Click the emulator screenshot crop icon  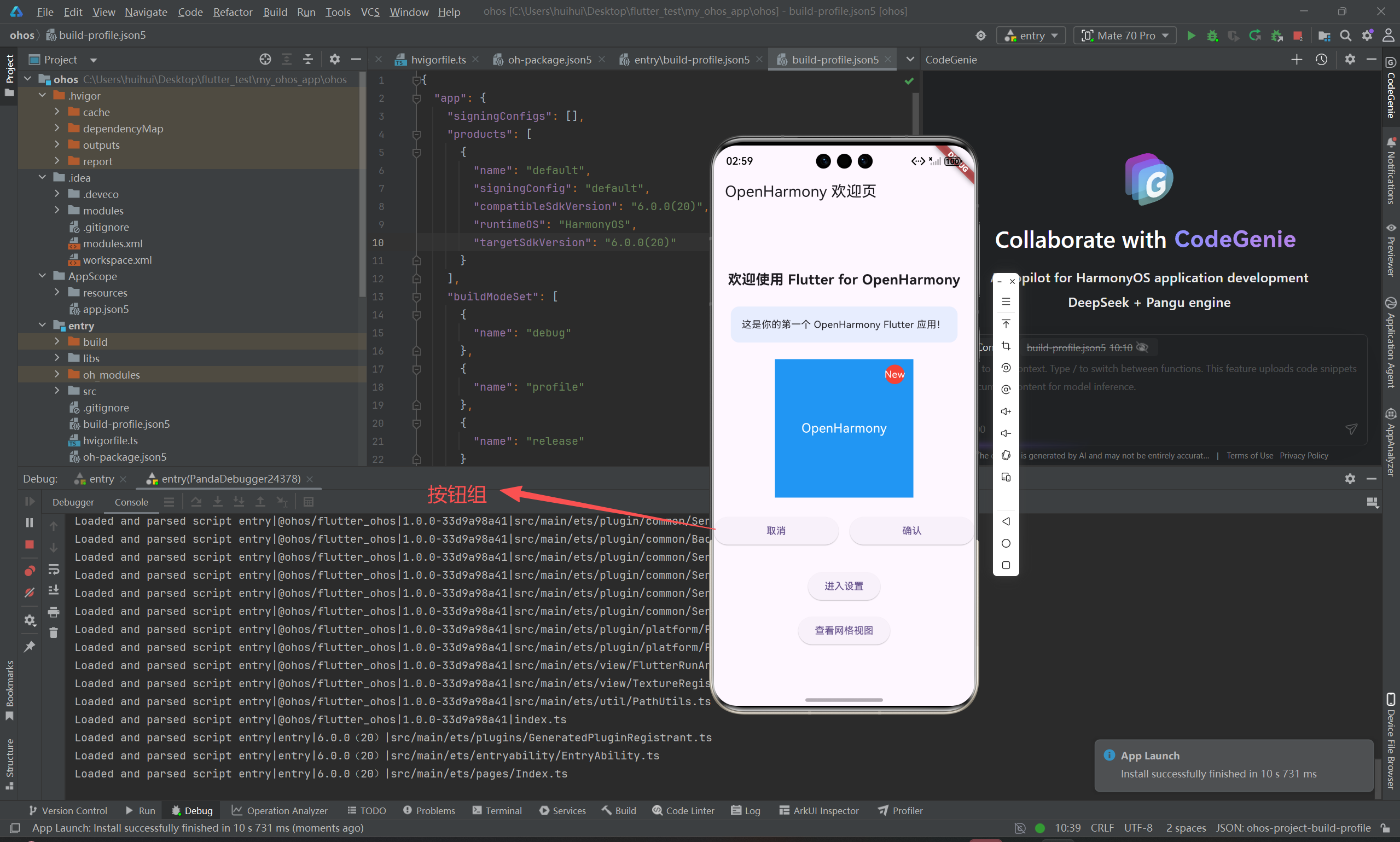(x=1006, y=346)
